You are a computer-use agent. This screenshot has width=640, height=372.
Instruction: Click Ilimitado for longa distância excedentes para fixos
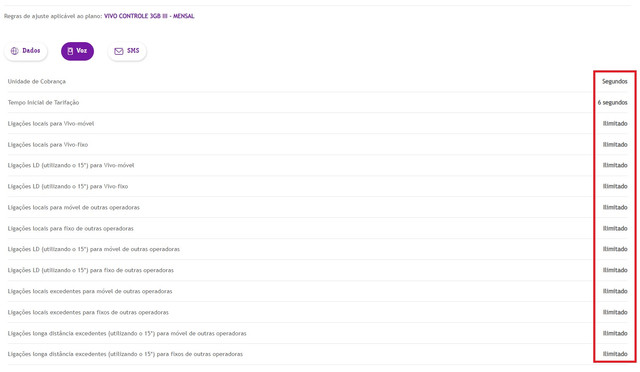click(615, 354)
